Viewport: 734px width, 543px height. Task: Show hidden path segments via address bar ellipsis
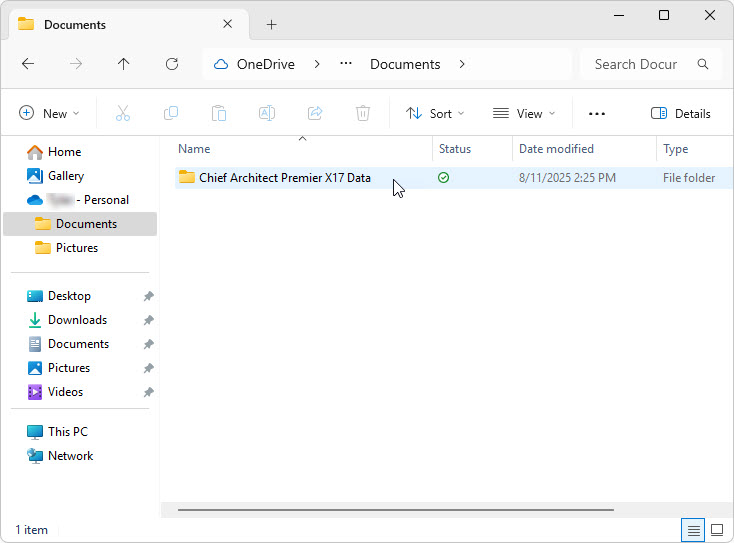click(x=346, y=64)
